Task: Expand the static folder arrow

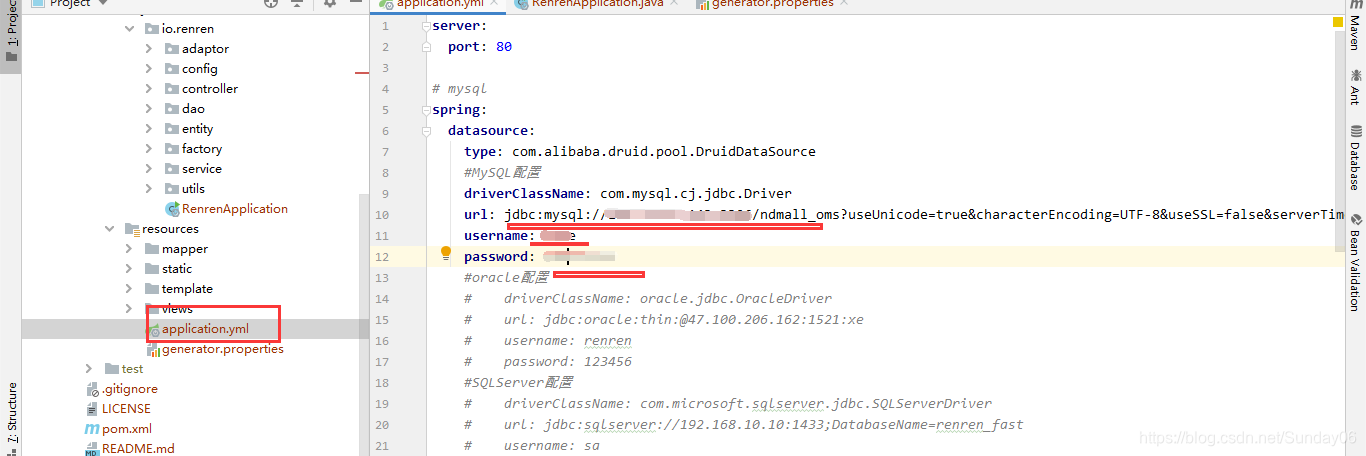Action: [129, 269]
